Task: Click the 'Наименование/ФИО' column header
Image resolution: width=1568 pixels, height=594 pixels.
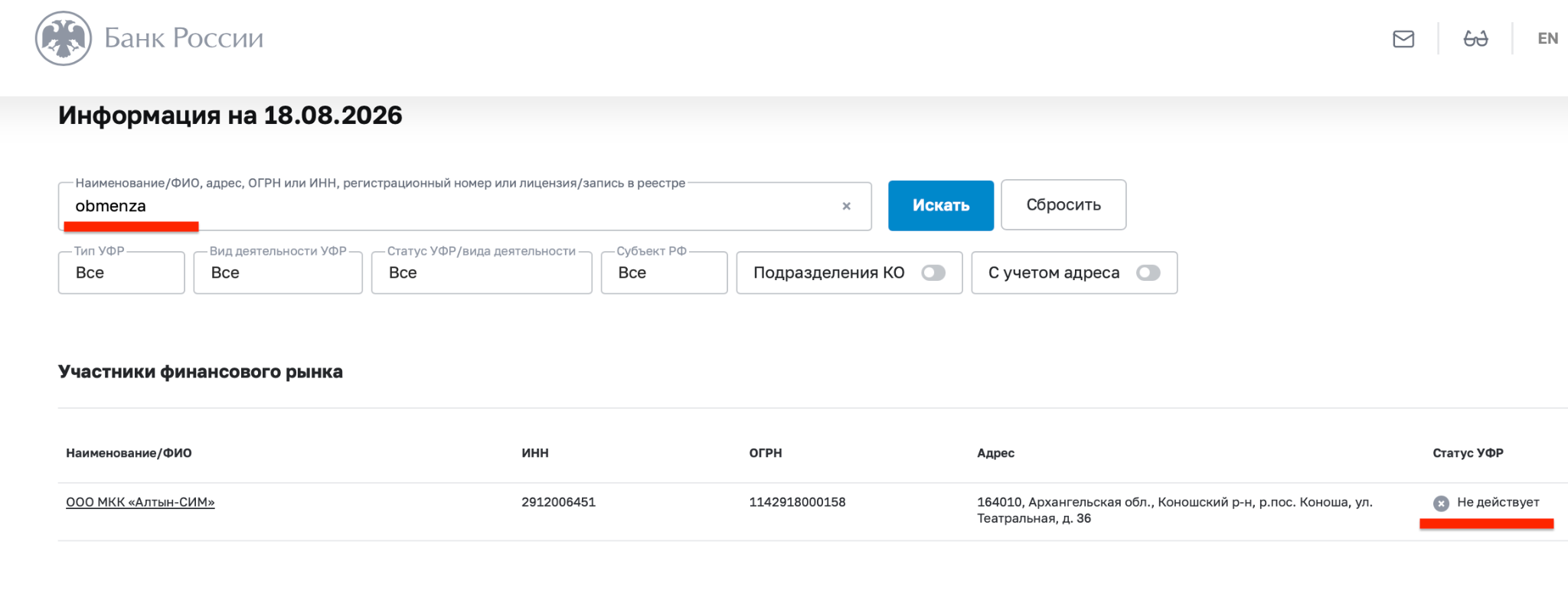Action: click(129, 453)
